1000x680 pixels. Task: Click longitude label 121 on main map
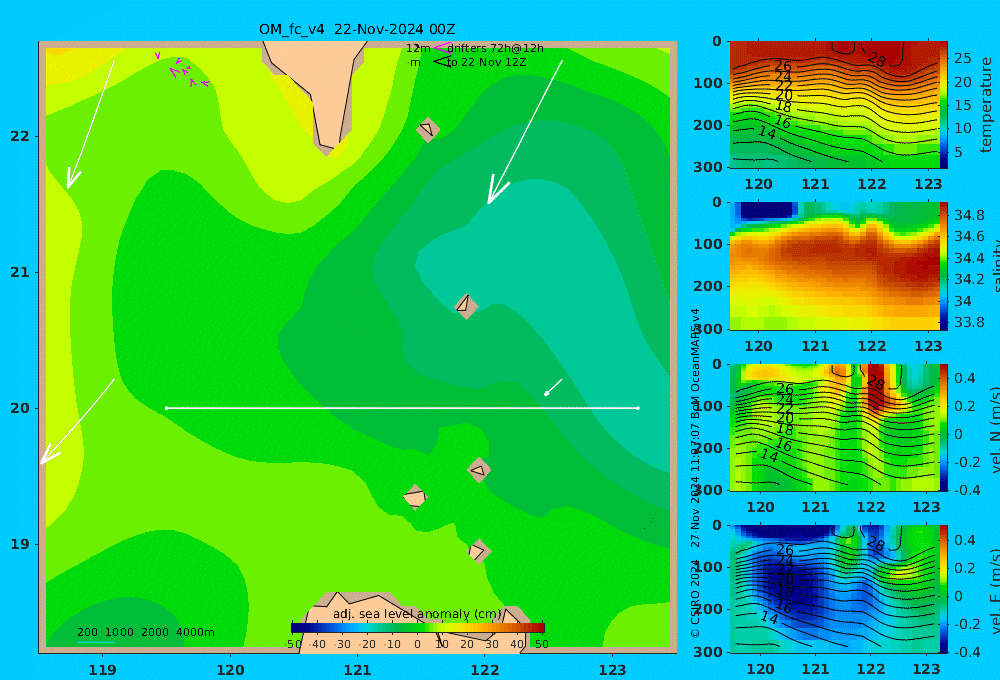coord(357,670)
